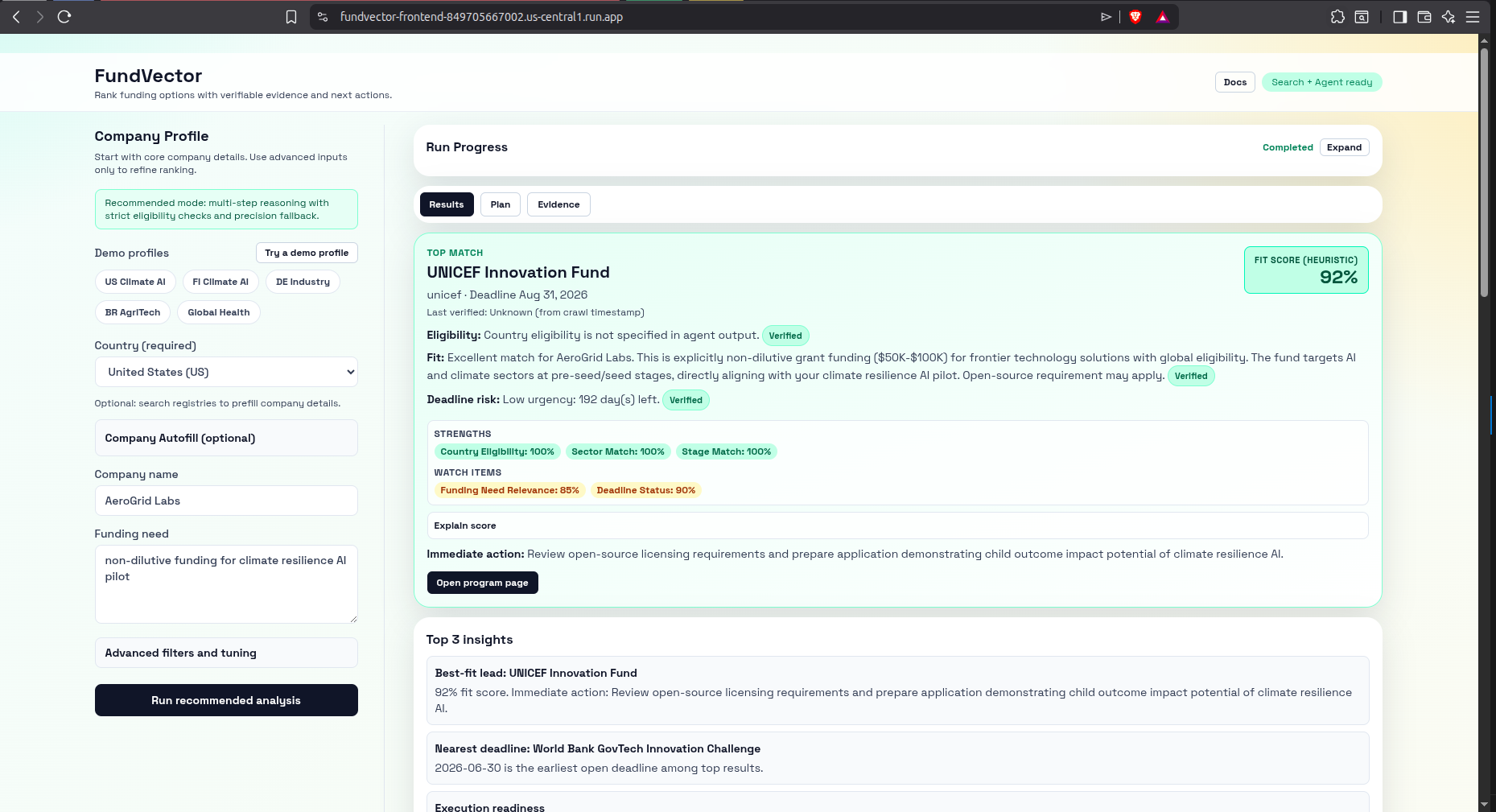The image size is (1496, 812).
Task: Click the Country Eligibility: 100% chip
Action: (x=497, y=451)
